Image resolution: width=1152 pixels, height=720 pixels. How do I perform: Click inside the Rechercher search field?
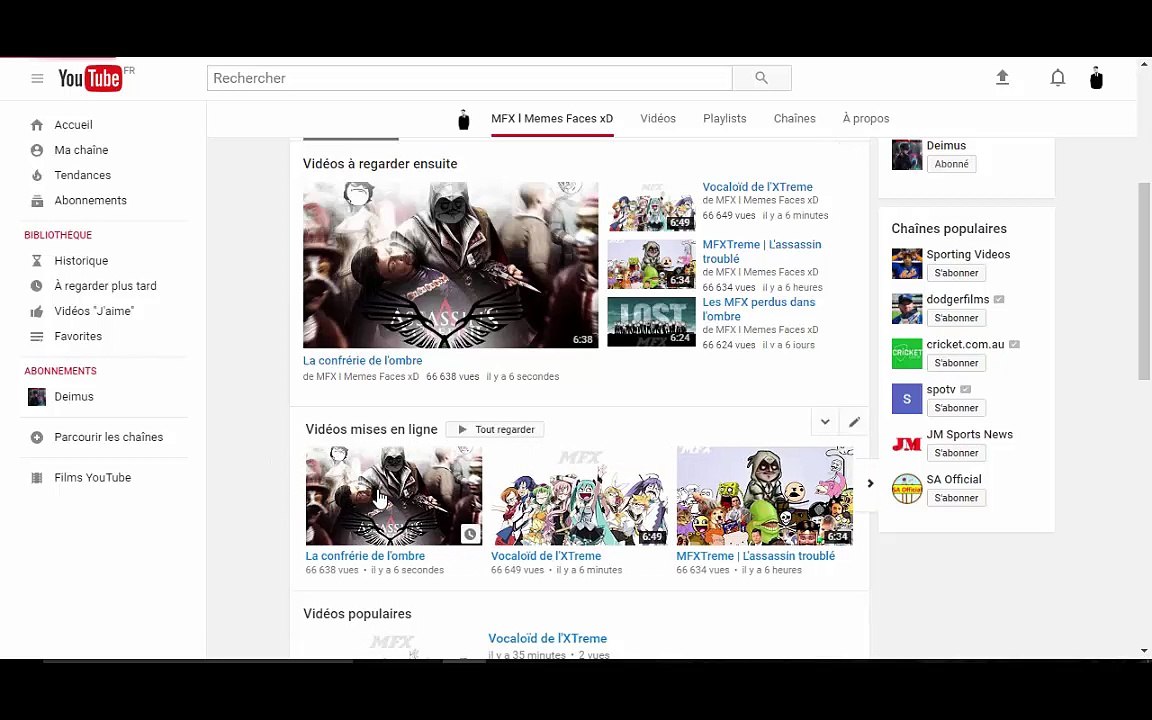pyautogui.click(x=469, y=78)
